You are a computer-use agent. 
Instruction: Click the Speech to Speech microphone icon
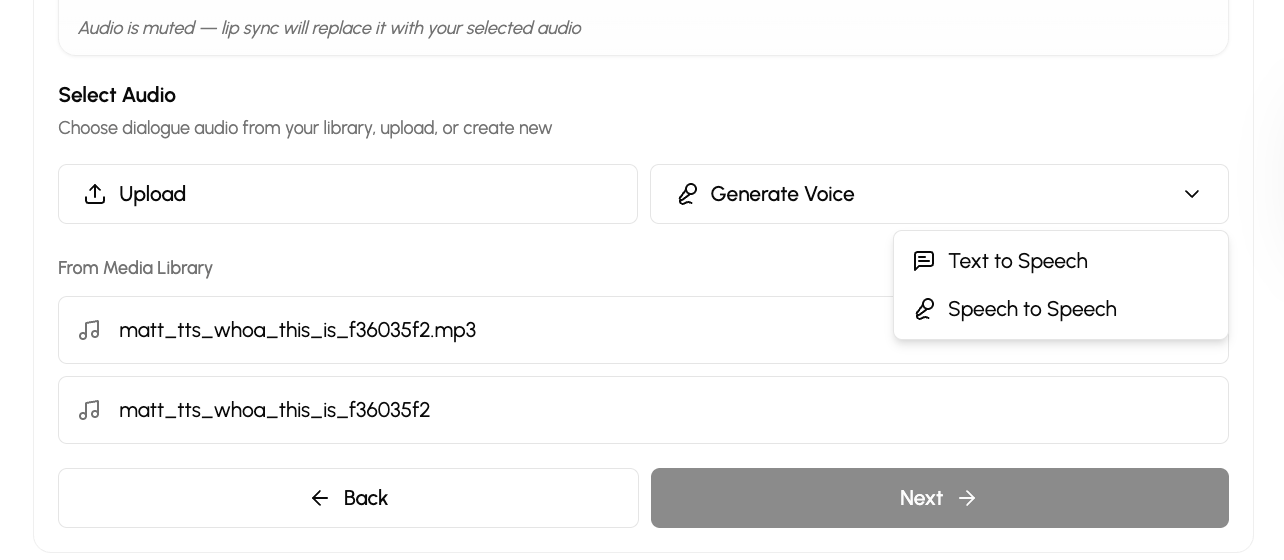[x=924, y=309]
